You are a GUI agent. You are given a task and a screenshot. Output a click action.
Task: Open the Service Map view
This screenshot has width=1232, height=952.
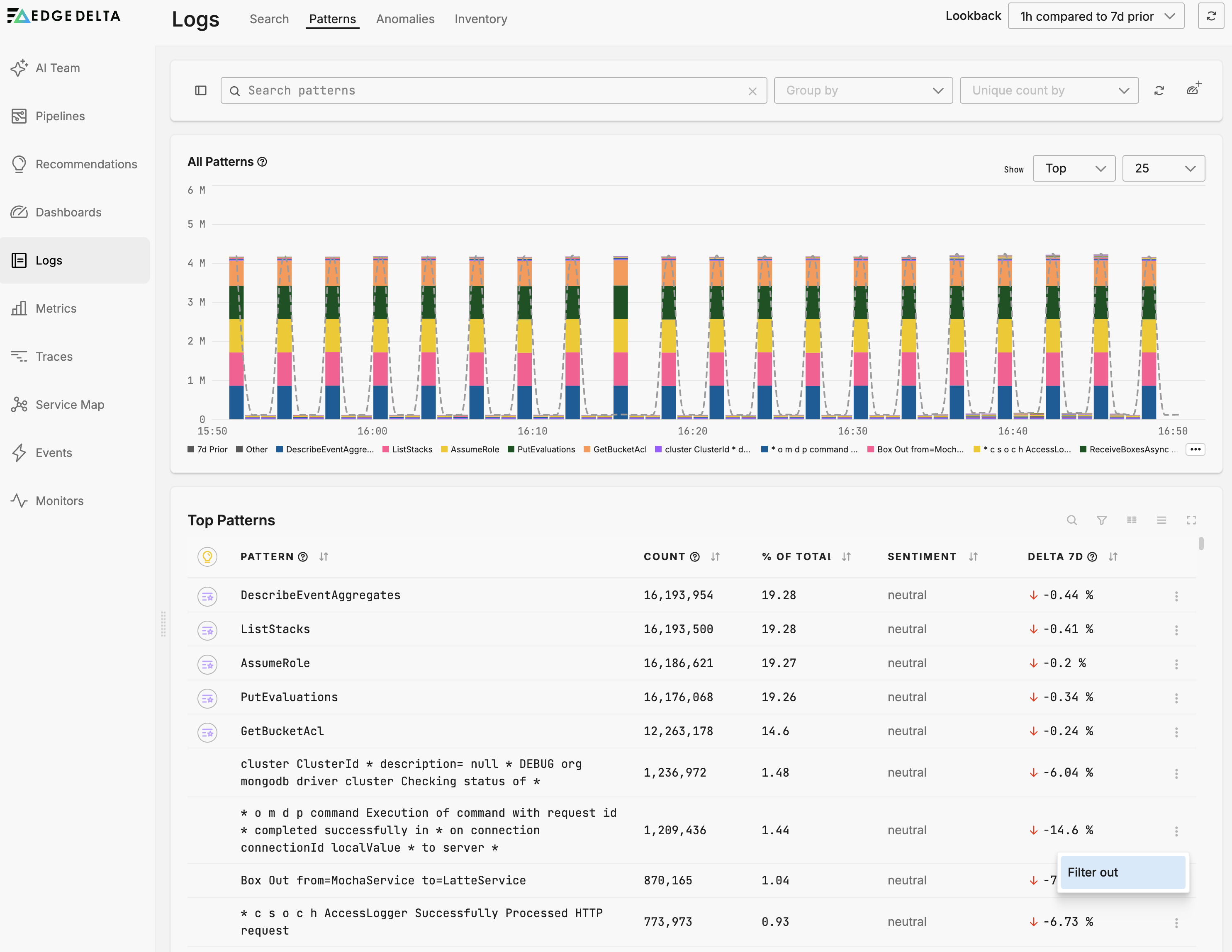69,404
